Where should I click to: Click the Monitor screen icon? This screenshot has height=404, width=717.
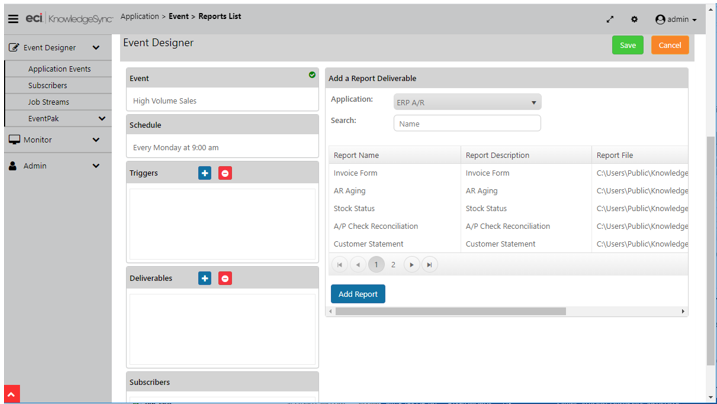(x=14, y=139)
